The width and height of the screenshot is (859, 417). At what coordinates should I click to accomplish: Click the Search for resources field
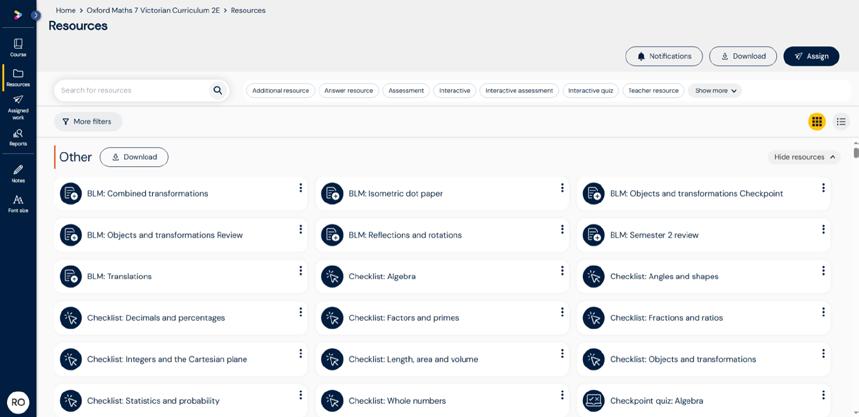(x=133, y=90)
